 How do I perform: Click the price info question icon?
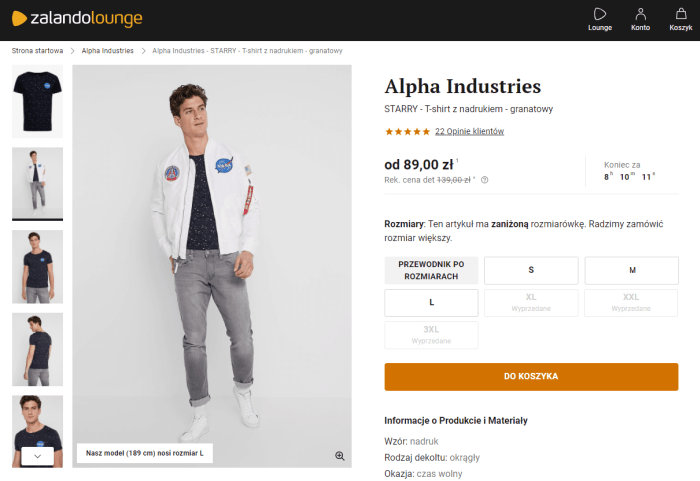[485, 180]
